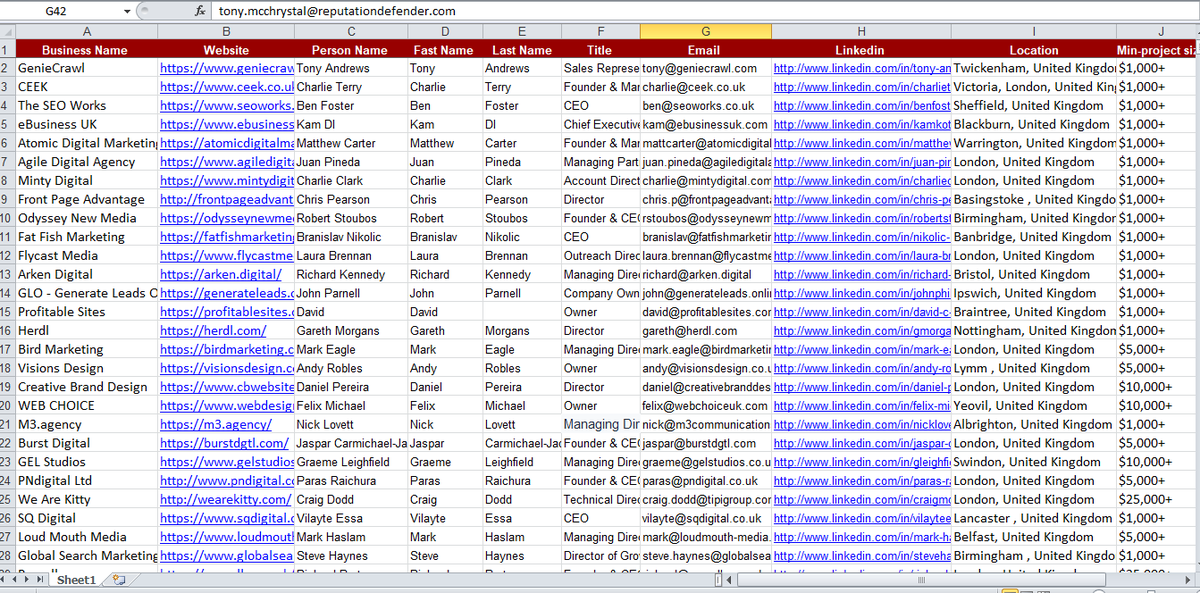The width and height of the screenshot is (1200, 593).
Task: Select Bristol, United Kingdom location cell
Action: coord(1034,274)
